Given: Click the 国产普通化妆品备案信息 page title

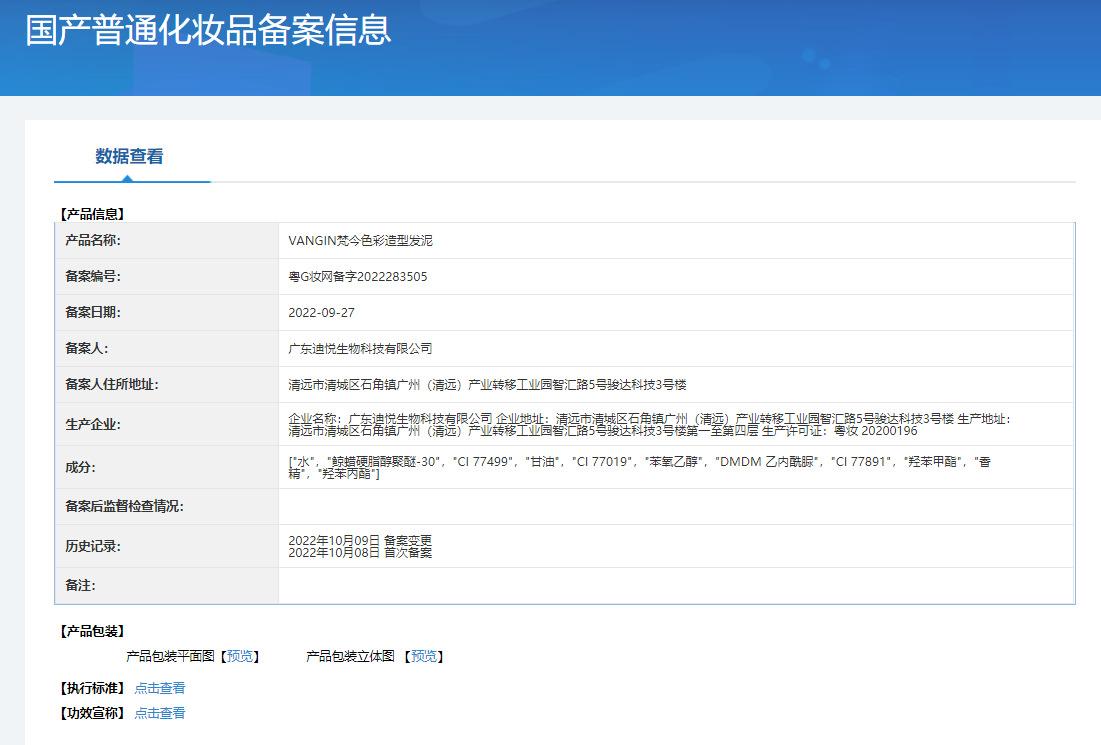Looking at the screenshot, I should (208, 29).
